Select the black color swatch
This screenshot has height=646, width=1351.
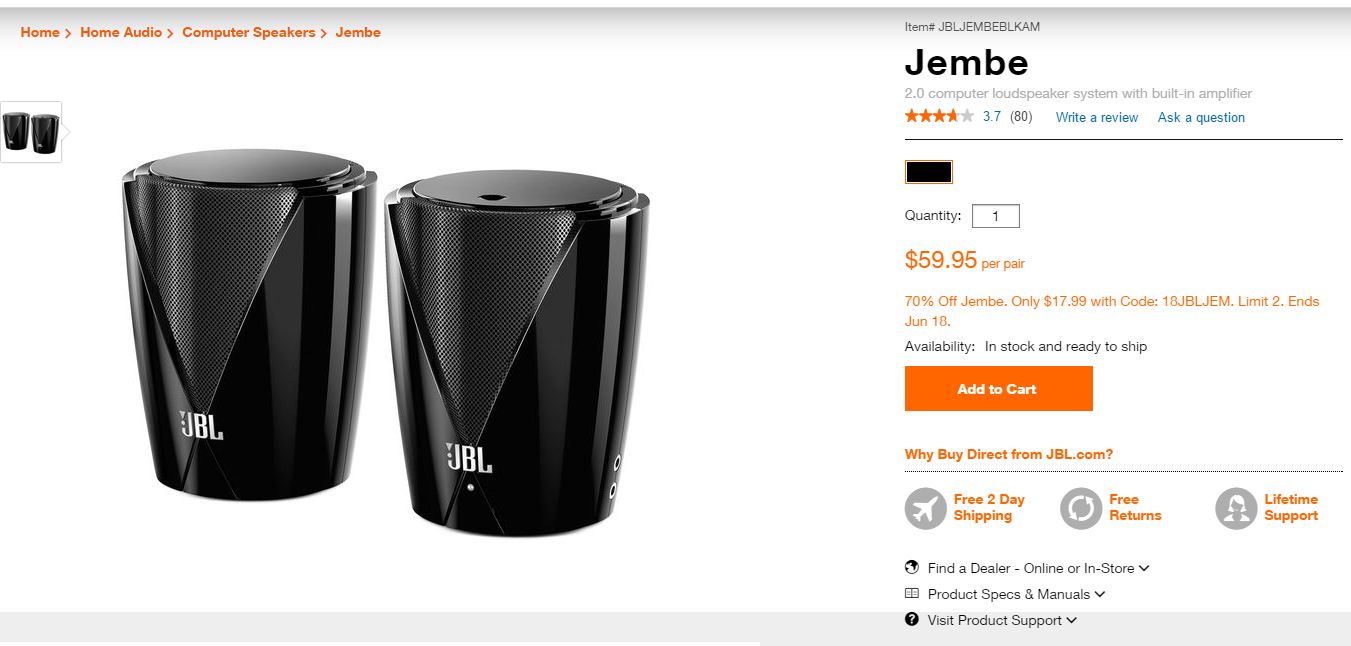(929, 172)
